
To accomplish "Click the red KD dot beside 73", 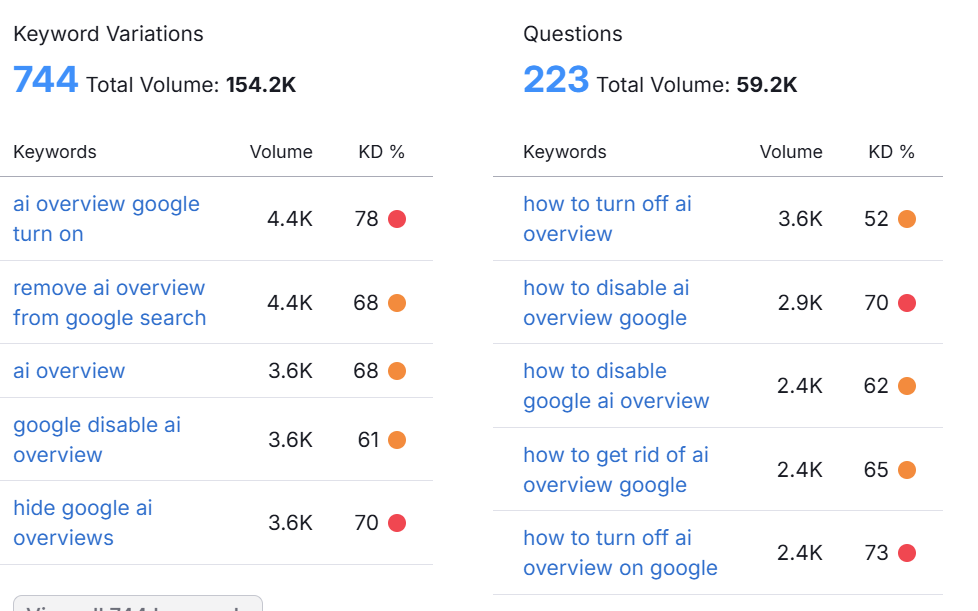I will click(x=907, y=553).
